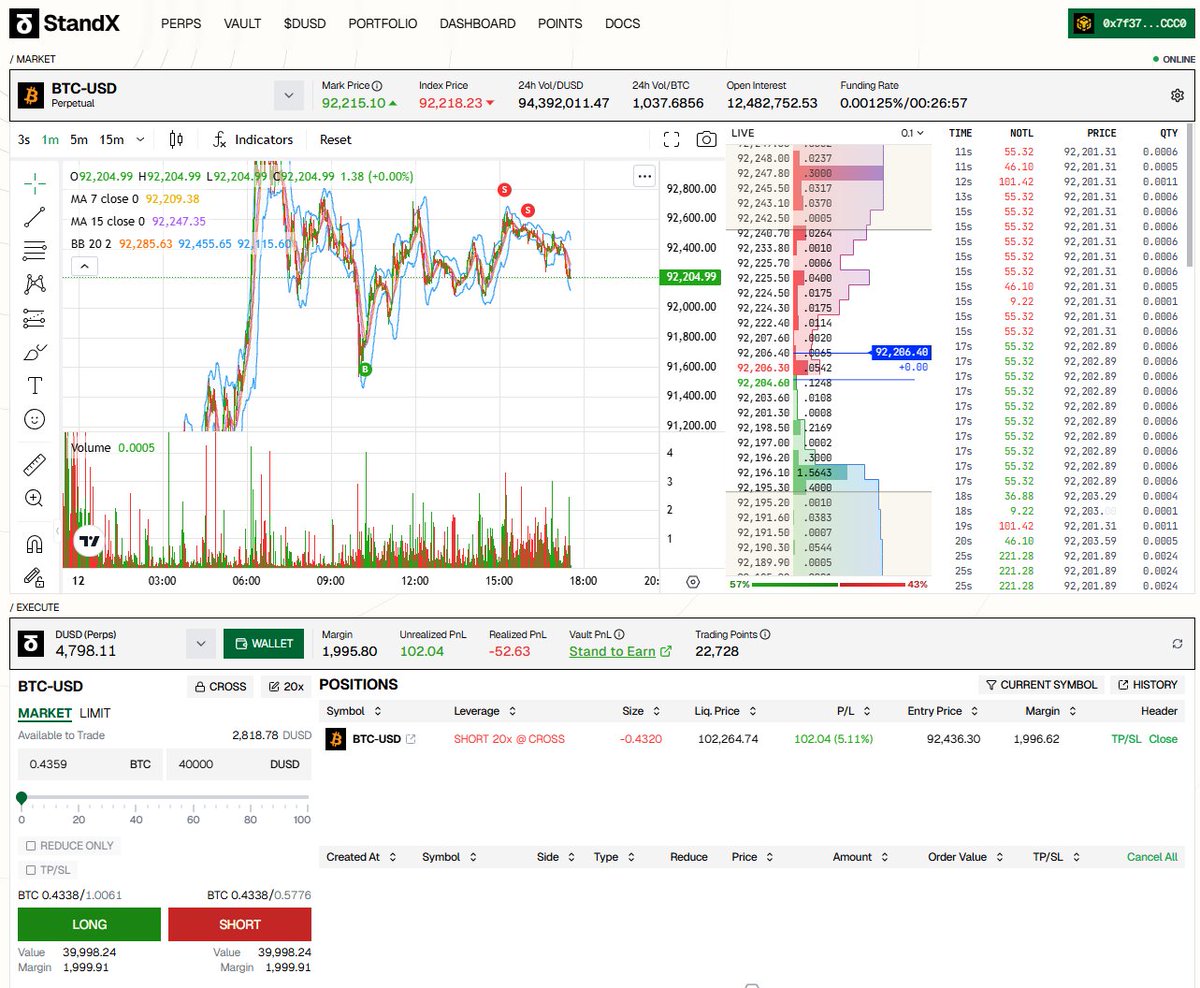The height and width of the screenshot is (988, 1200).
Task: Reset the chart view
Action: [x=336, y=140]
